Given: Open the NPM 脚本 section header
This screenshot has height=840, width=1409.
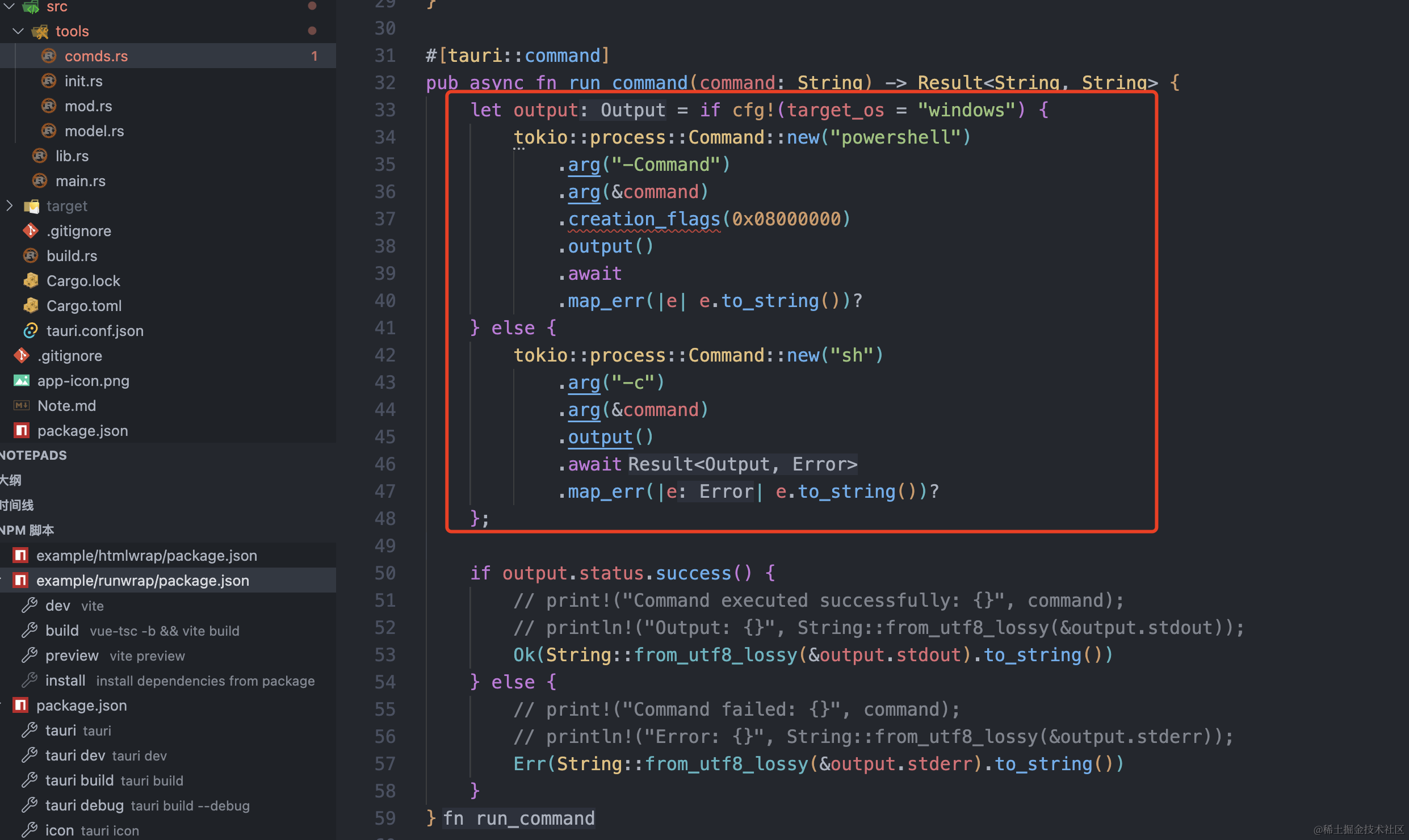Looking at the screenshot, I should pos(27,530).
